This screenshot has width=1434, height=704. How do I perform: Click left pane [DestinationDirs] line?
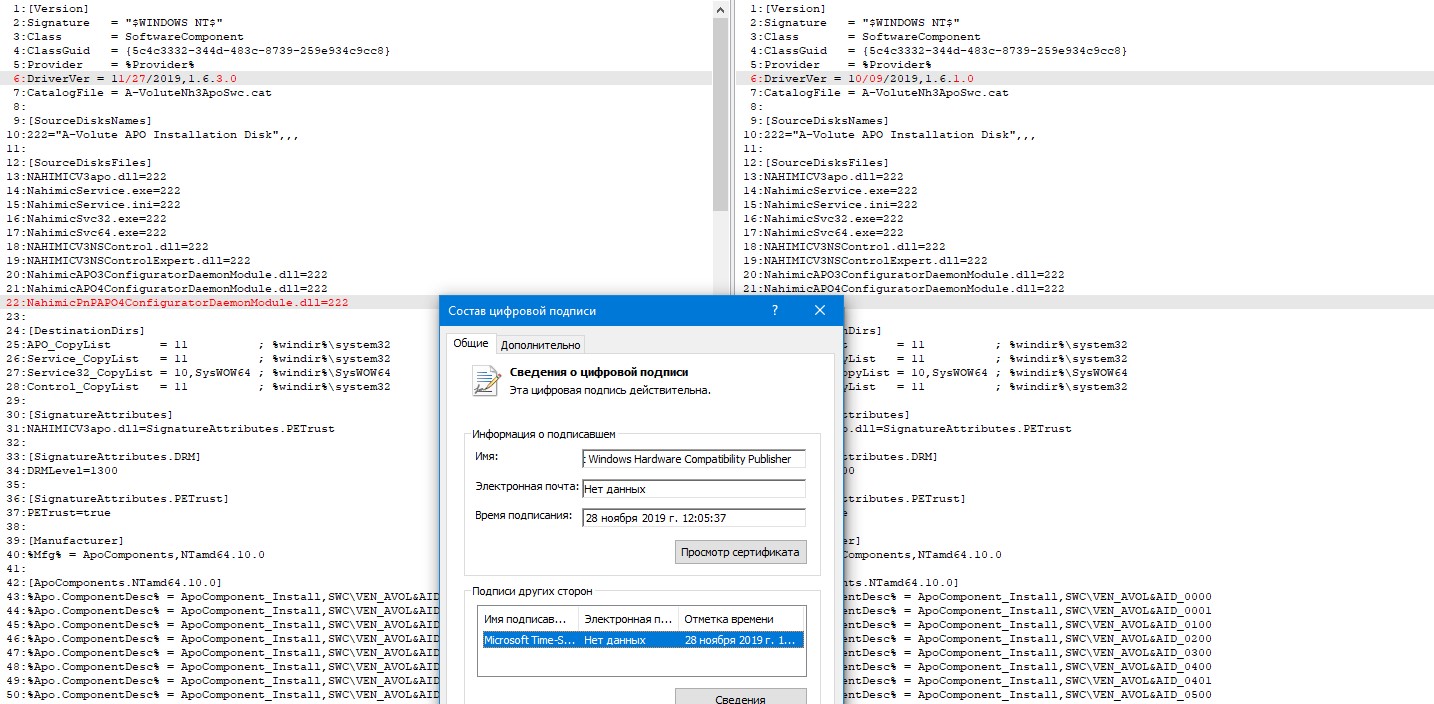pos(75,330)
